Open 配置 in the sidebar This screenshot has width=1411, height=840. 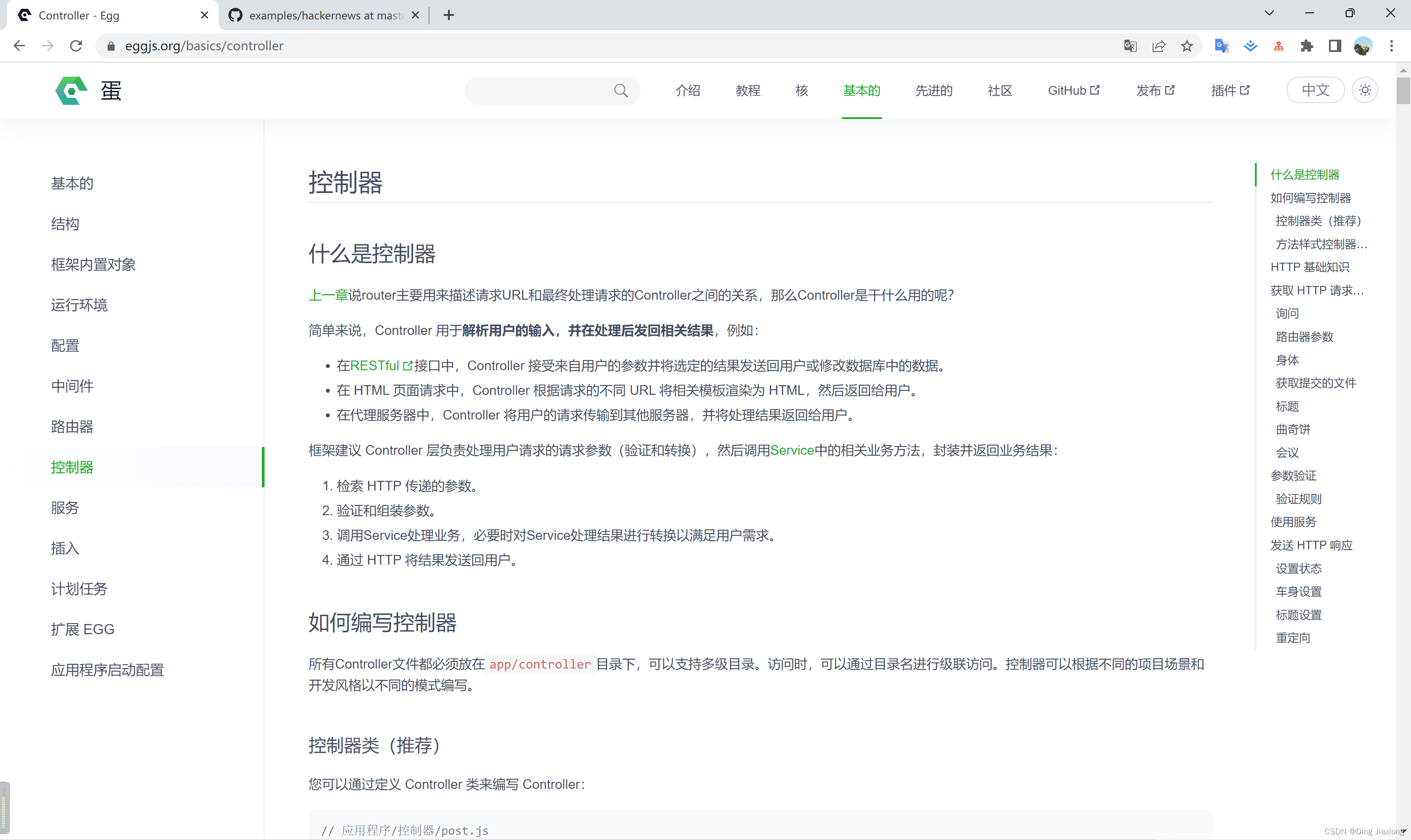[65, 346]
